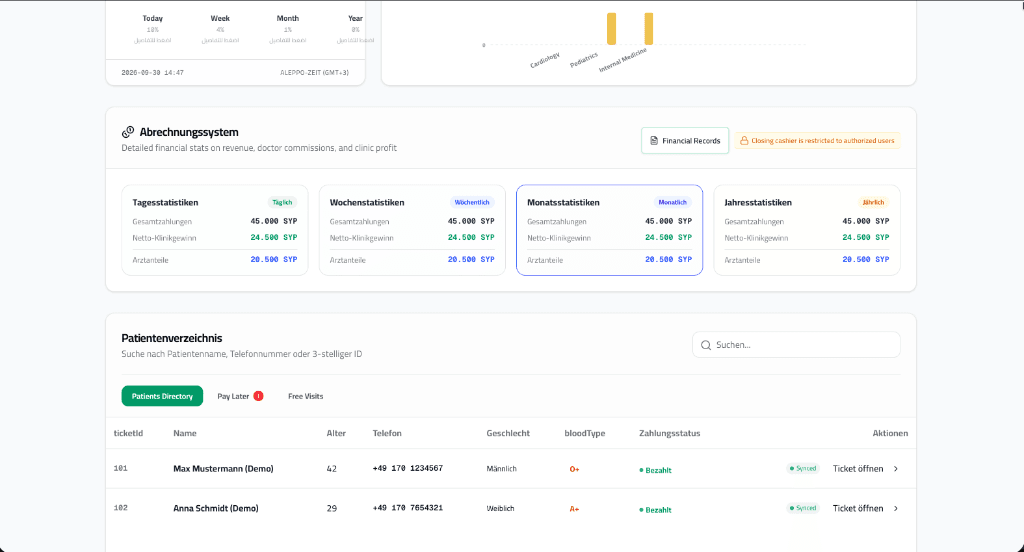
Task: Click Bezahlt status for Max Mustermann
Action: [655, 470]
